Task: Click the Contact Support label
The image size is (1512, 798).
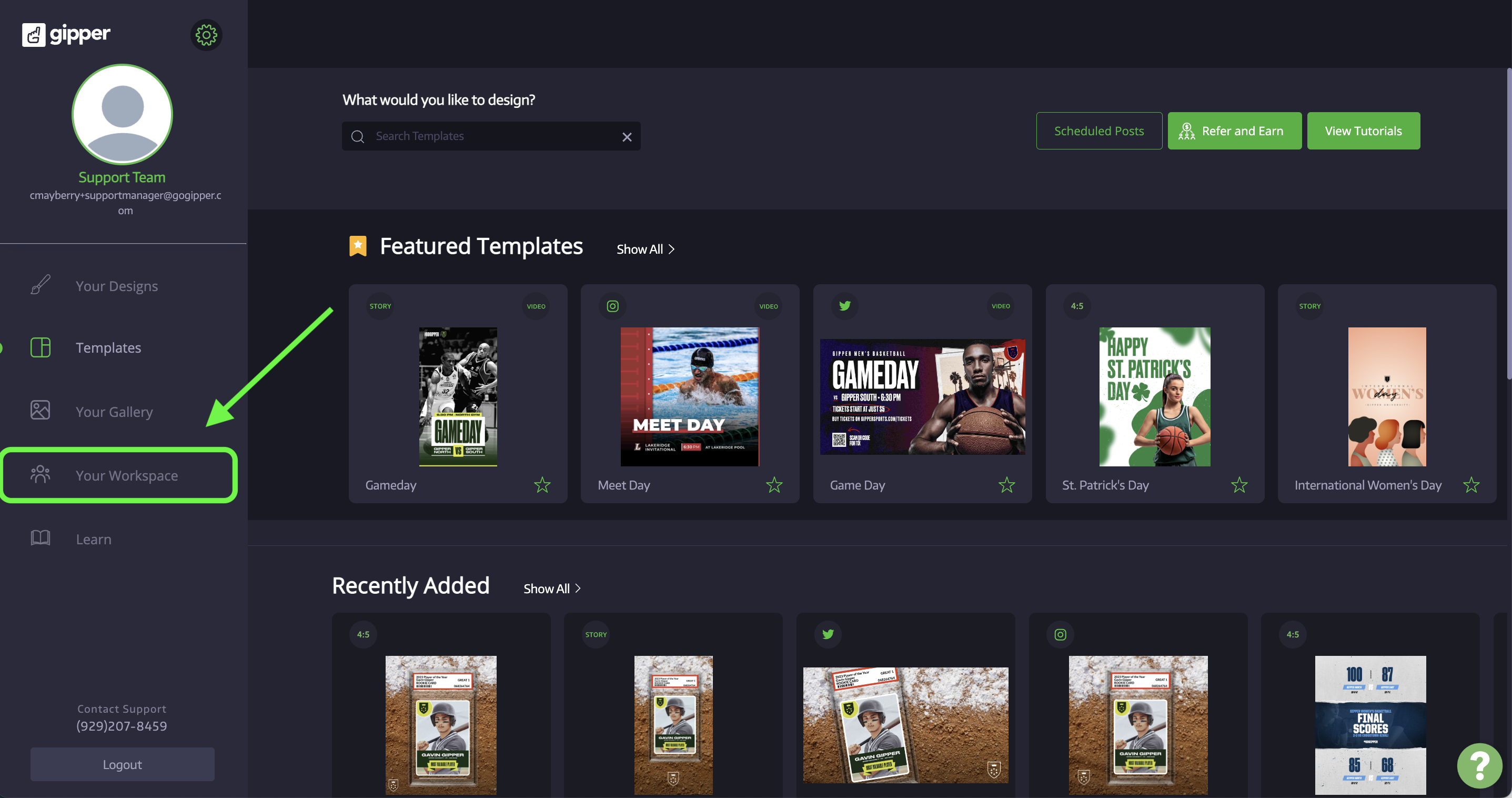Action: coord(122,709)
